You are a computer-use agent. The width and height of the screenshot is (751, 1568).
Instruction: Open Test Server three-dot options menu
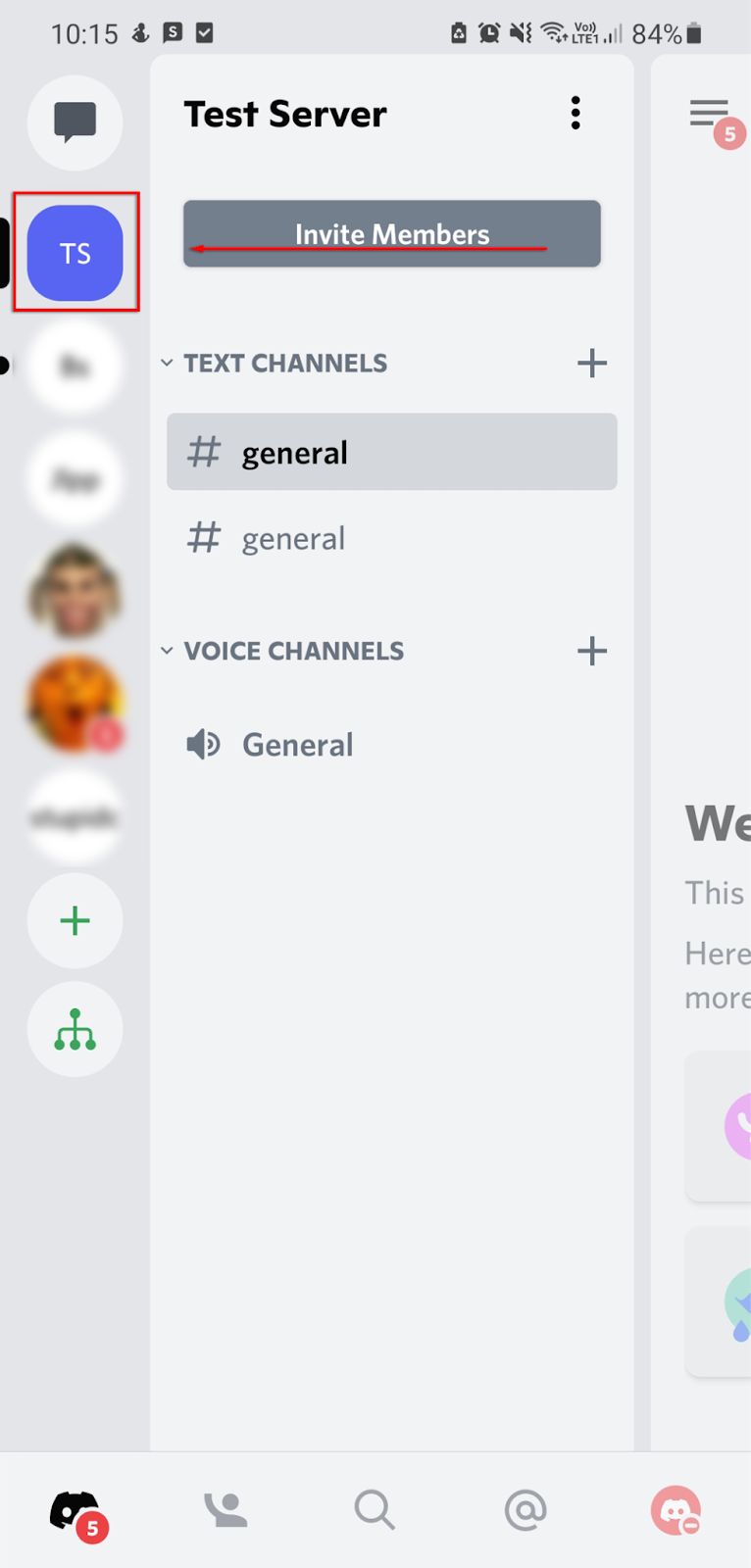coord(576,114)
